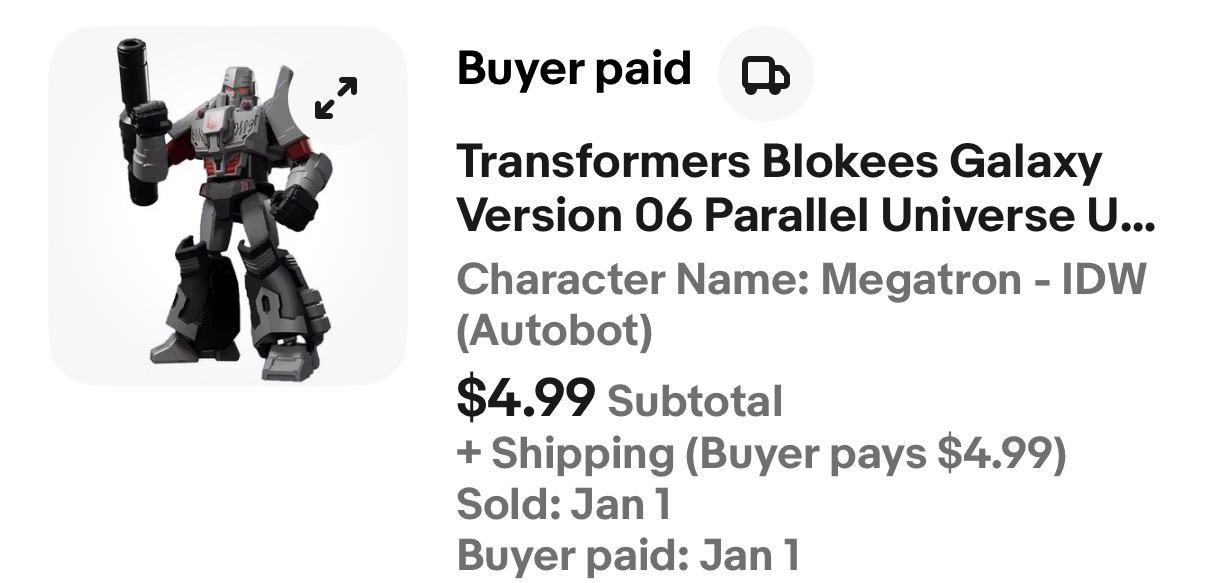Click the bold "Buyer paid" status heading

[x=574, y=69]
